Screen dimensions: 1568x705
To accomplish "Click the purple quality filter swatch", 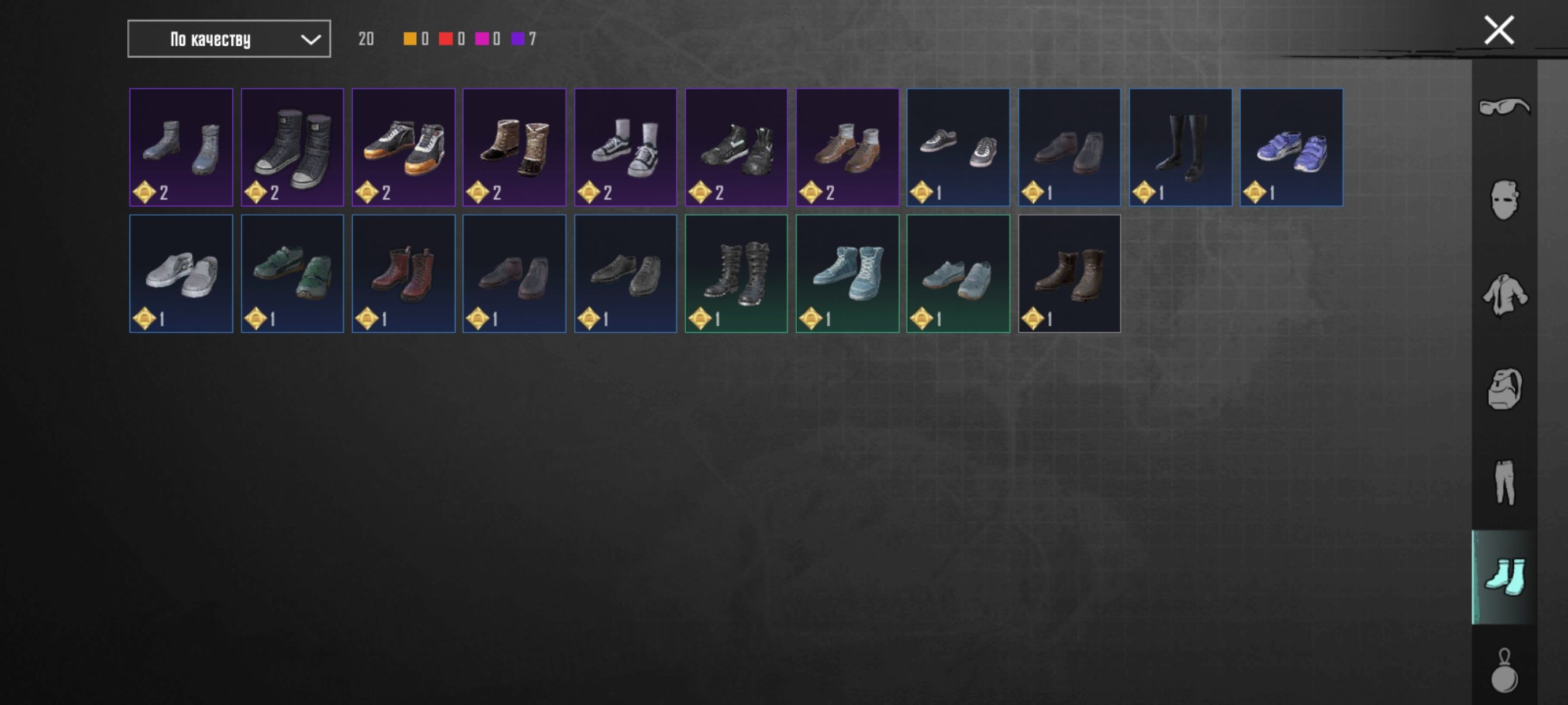I will click(x=518, y=39).
